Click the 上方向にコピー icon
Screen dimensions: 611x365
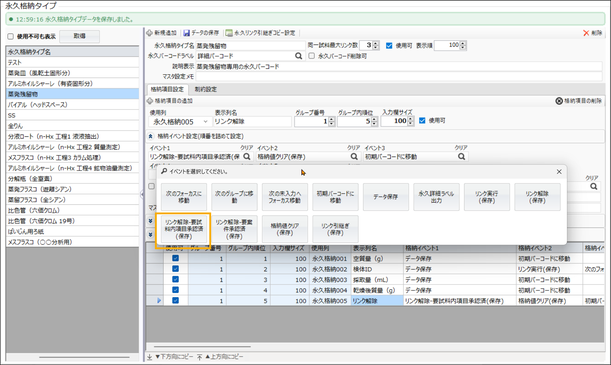tap(200, 357)
